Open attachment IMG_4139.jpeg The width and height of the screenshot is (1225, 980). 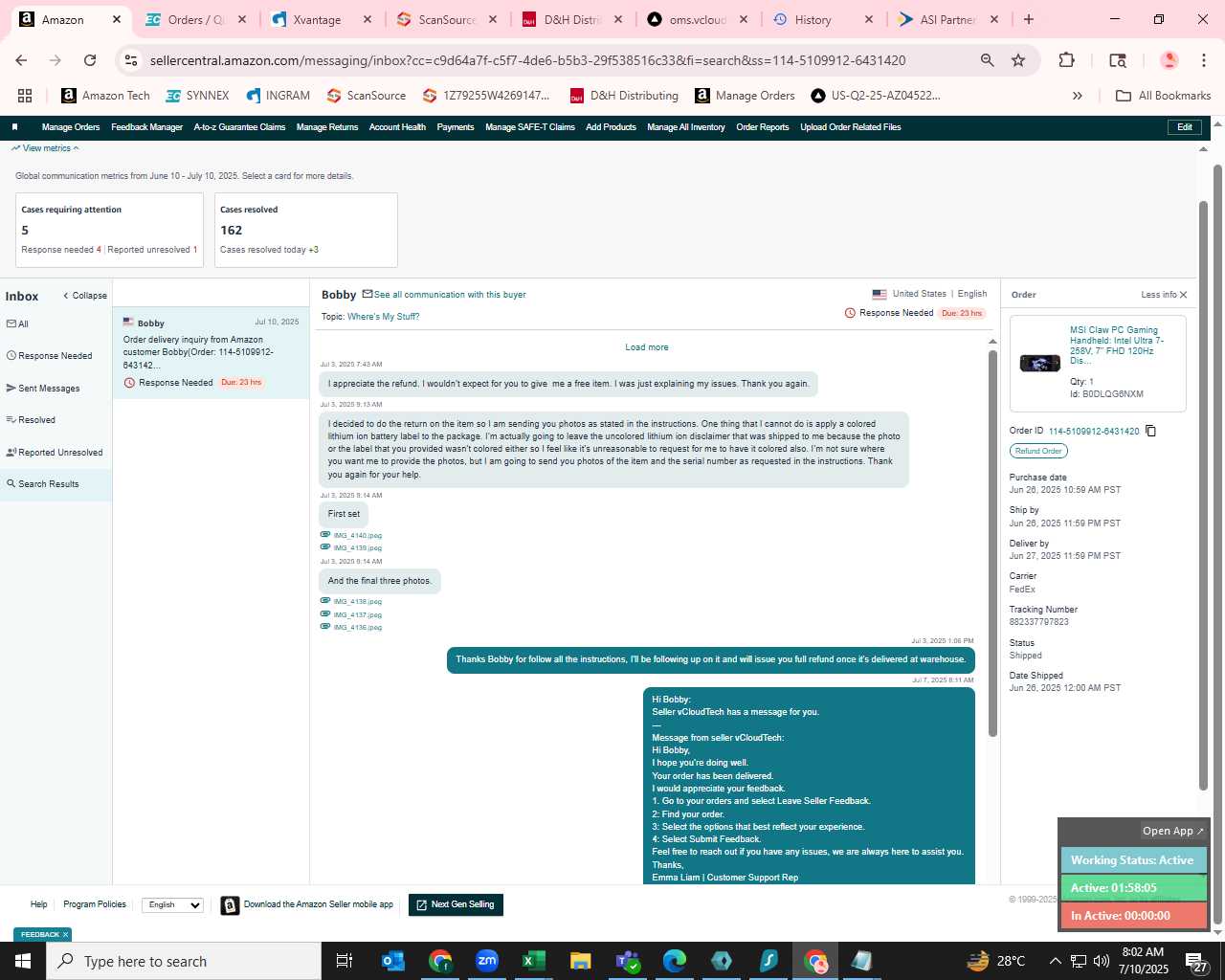[357, 548]
